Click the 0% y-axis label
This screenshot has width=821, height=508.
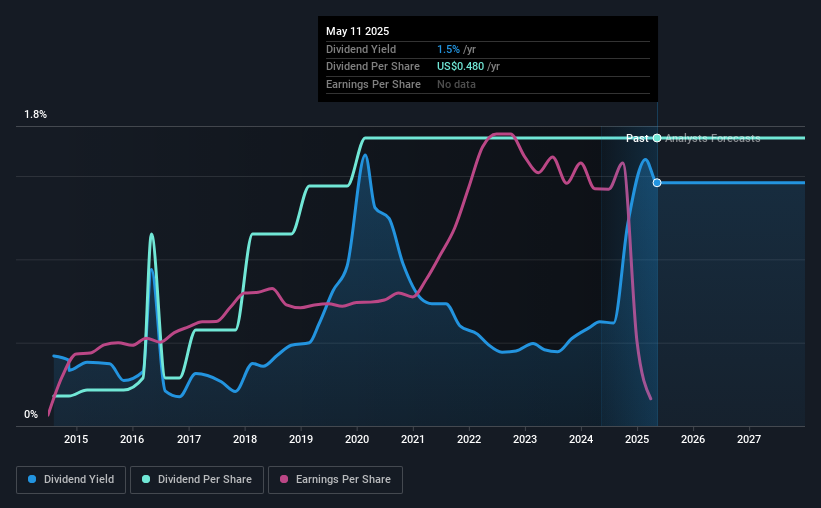coord(31,414)
